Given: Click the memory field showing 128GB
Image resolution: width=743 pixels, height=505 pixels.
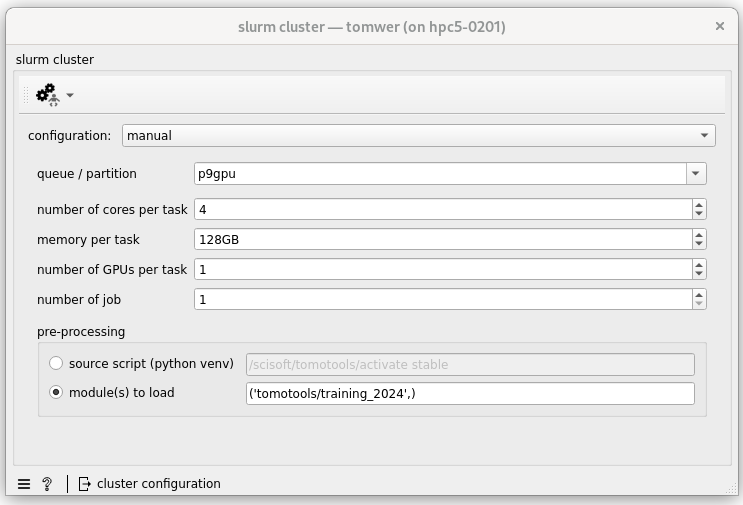Looking at the screenshot, I should [444, 239].
